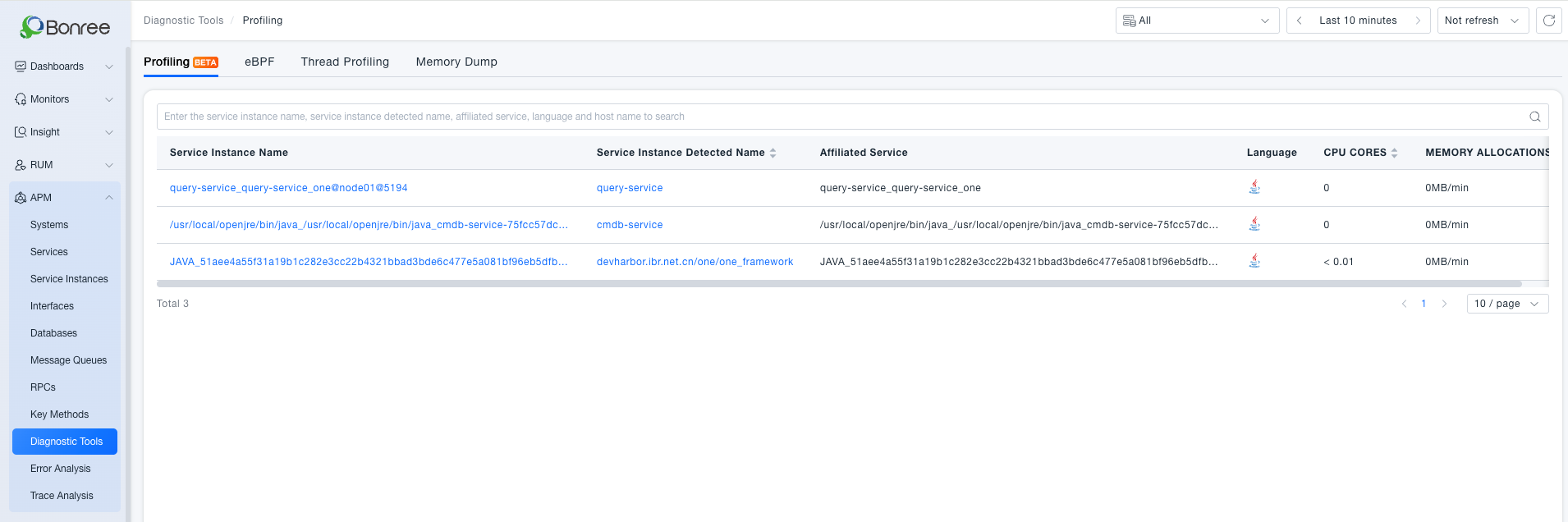Click the Dashboards sidebar icon
This screenshot has width=1568, height=522.
[21, 66]
